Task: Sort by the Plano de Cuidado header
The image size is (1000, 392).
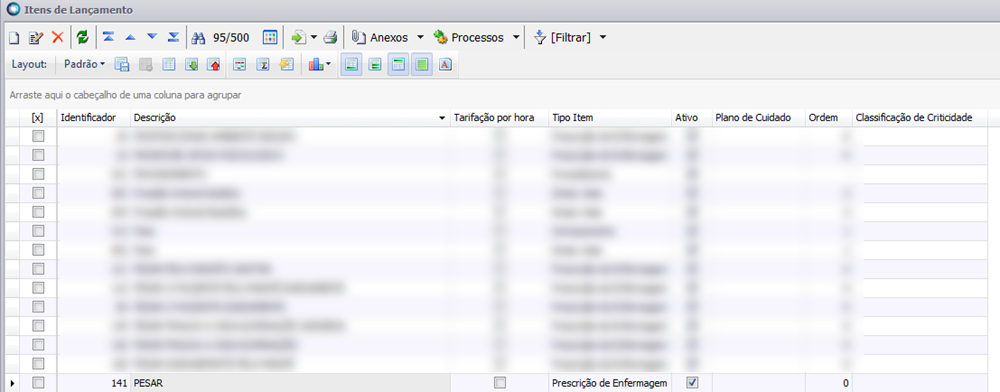Action: point(758,118)
